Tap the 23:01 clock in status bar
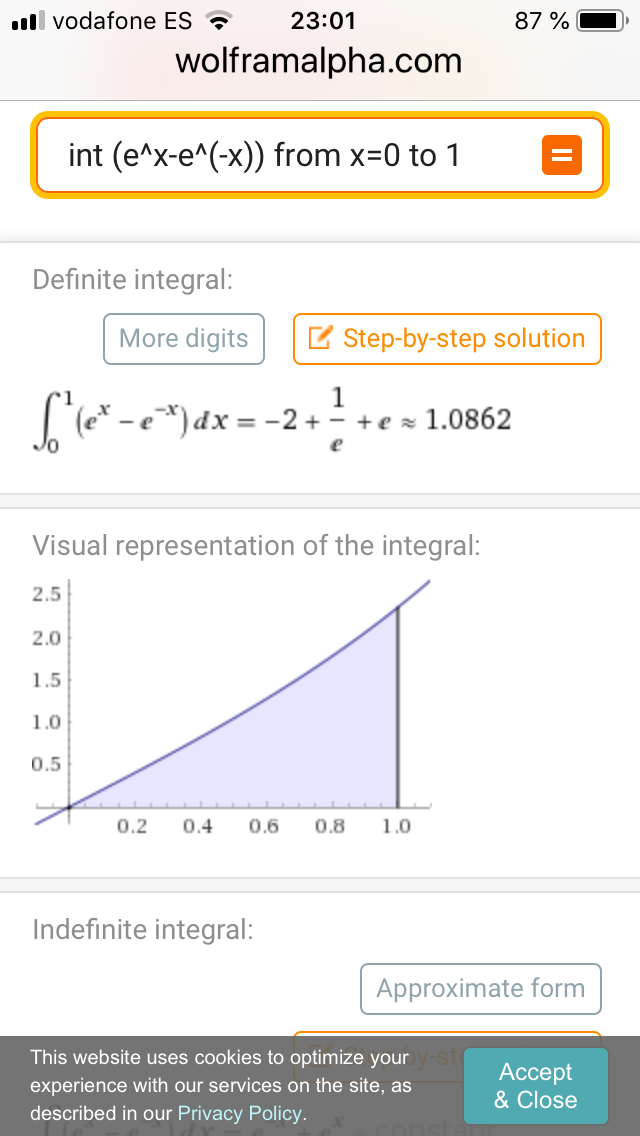The width and height of the screenshot is (640, 1136). [x=321, y=21]
